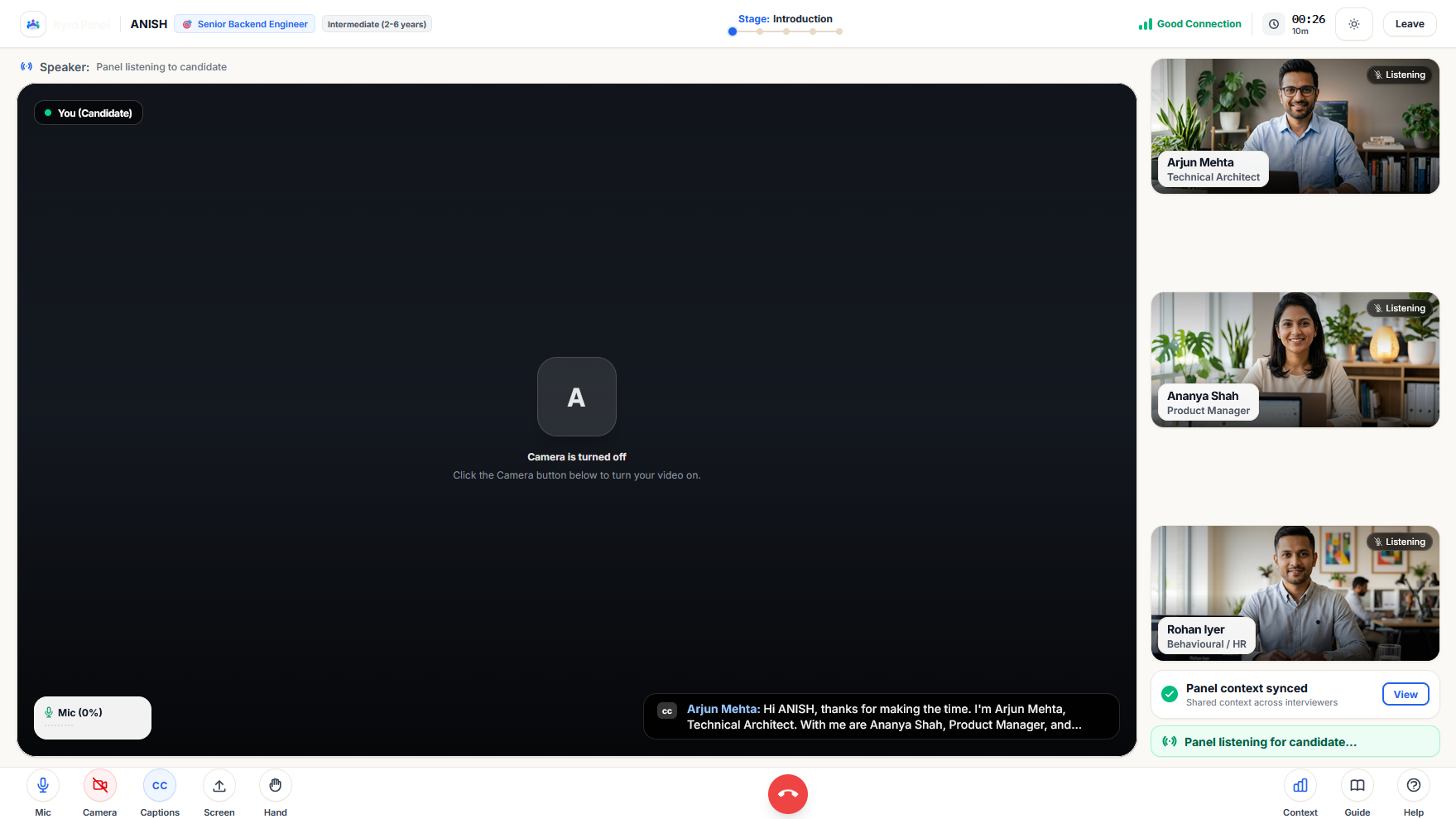Screen dimensions: 1456x819
Task: Open Help
Action: coord(1414,785)
